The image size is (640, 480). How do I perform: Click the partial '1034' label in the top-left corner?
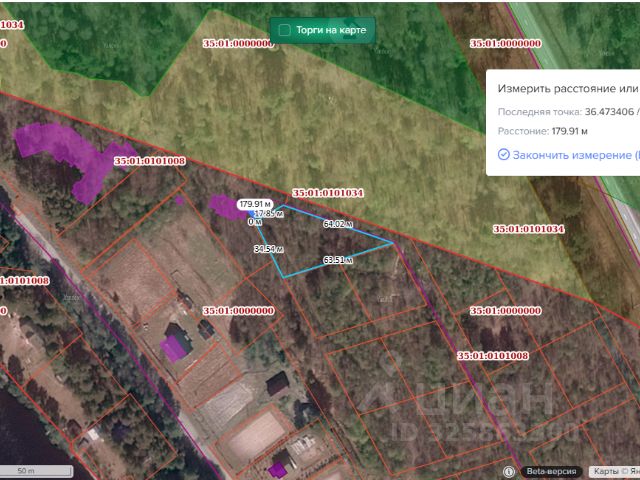point(12,24)
